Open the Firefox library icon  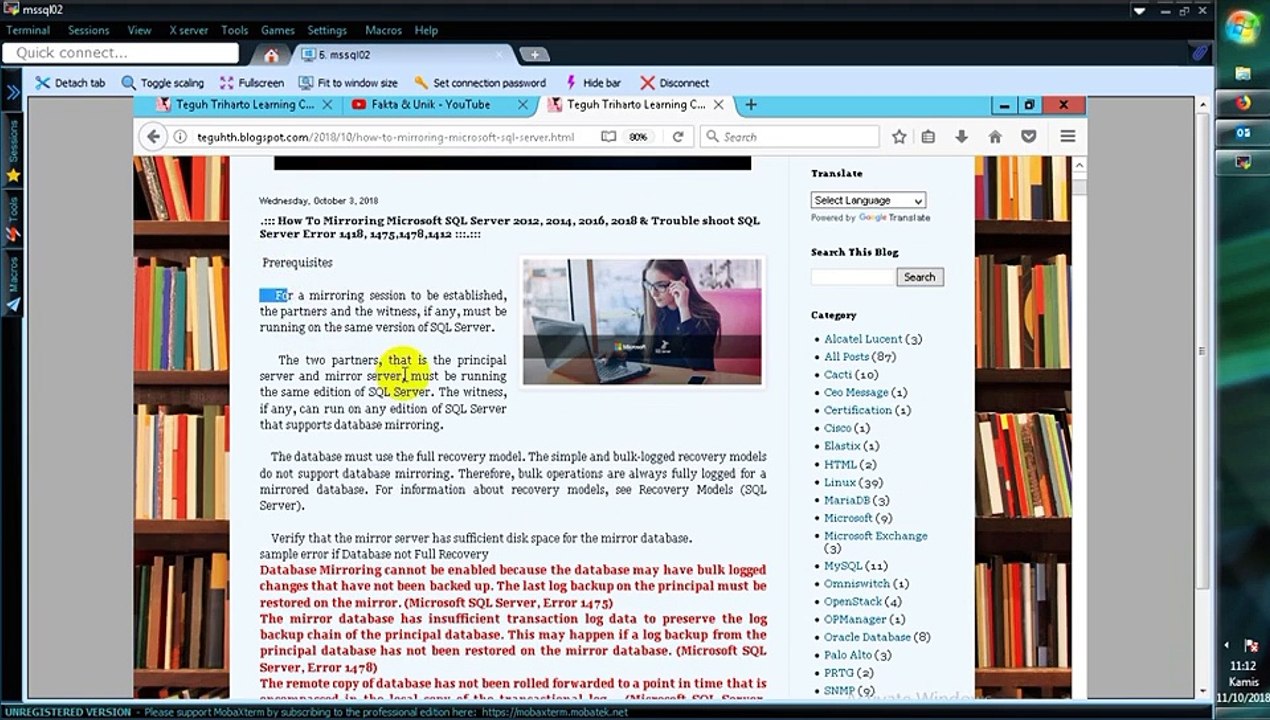[x=928, y=137]
